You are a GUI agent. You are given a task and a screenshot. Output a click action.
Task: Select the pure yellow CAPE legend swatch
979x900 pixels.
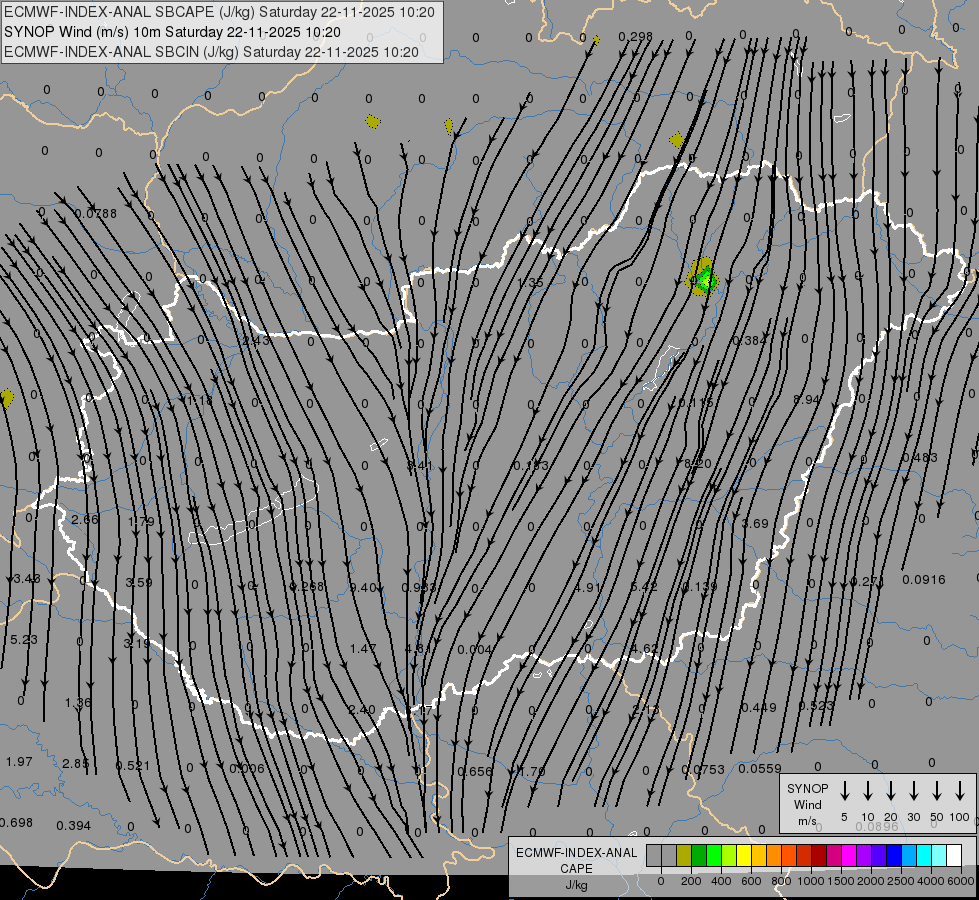pyautogui.click(x=744, y=856)
